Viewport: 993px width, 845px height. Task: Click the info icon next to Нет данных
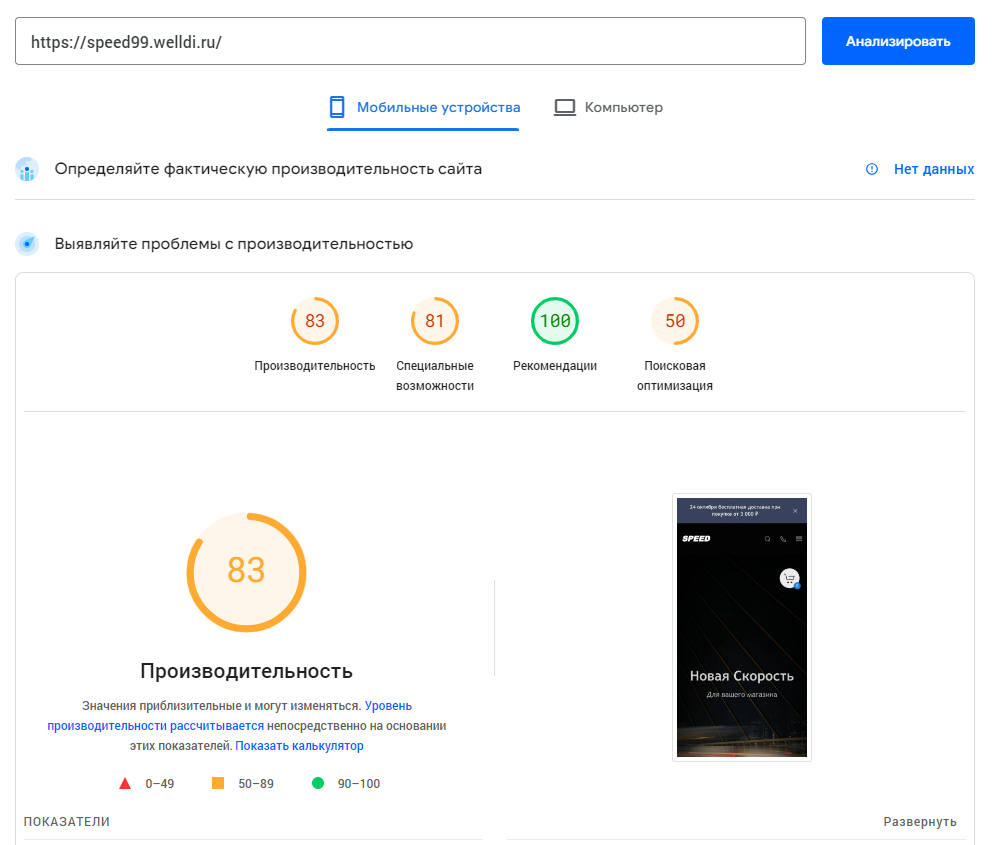pos(872,170)
